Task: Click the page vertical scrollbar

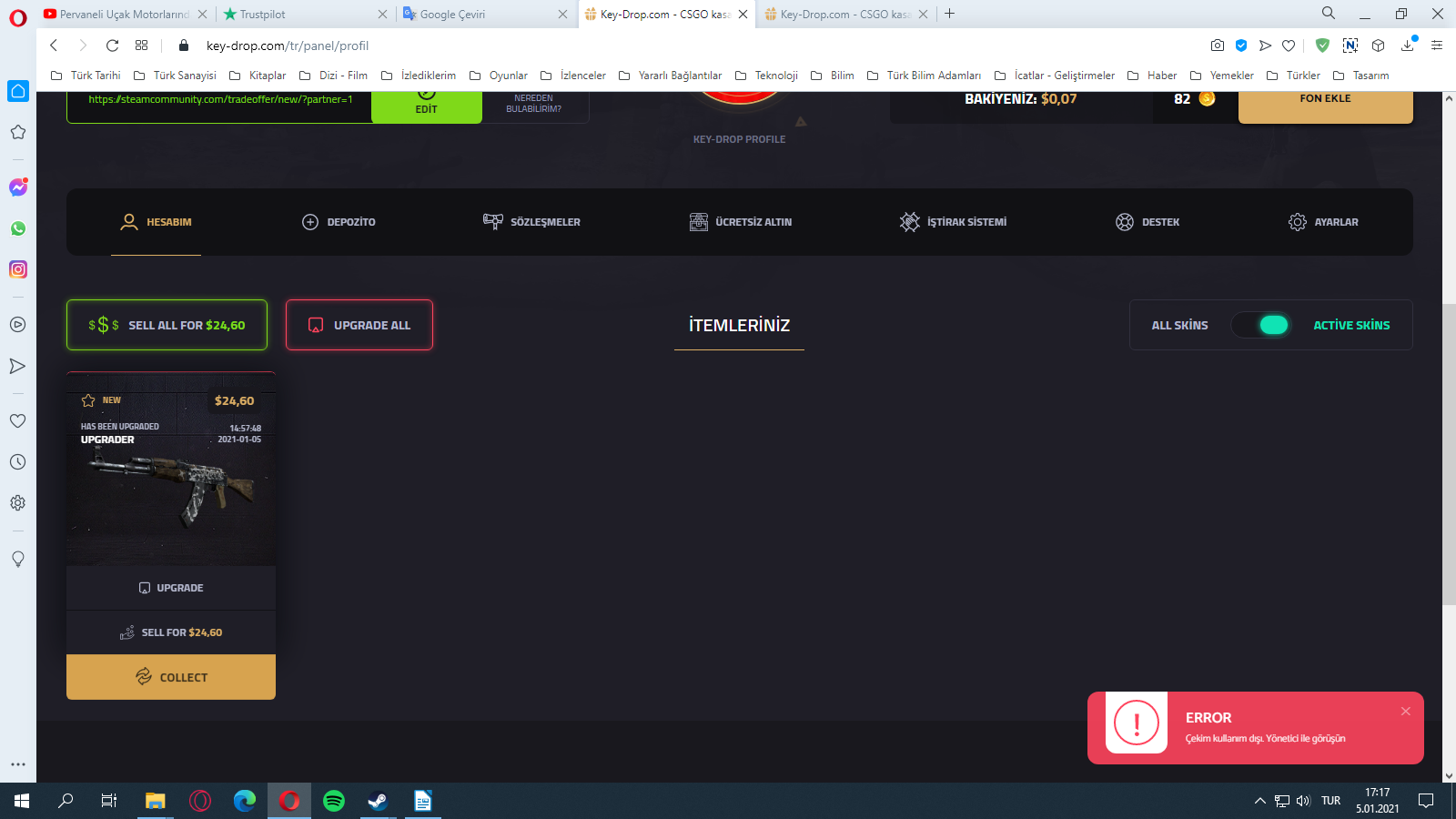Action: 1449,455
